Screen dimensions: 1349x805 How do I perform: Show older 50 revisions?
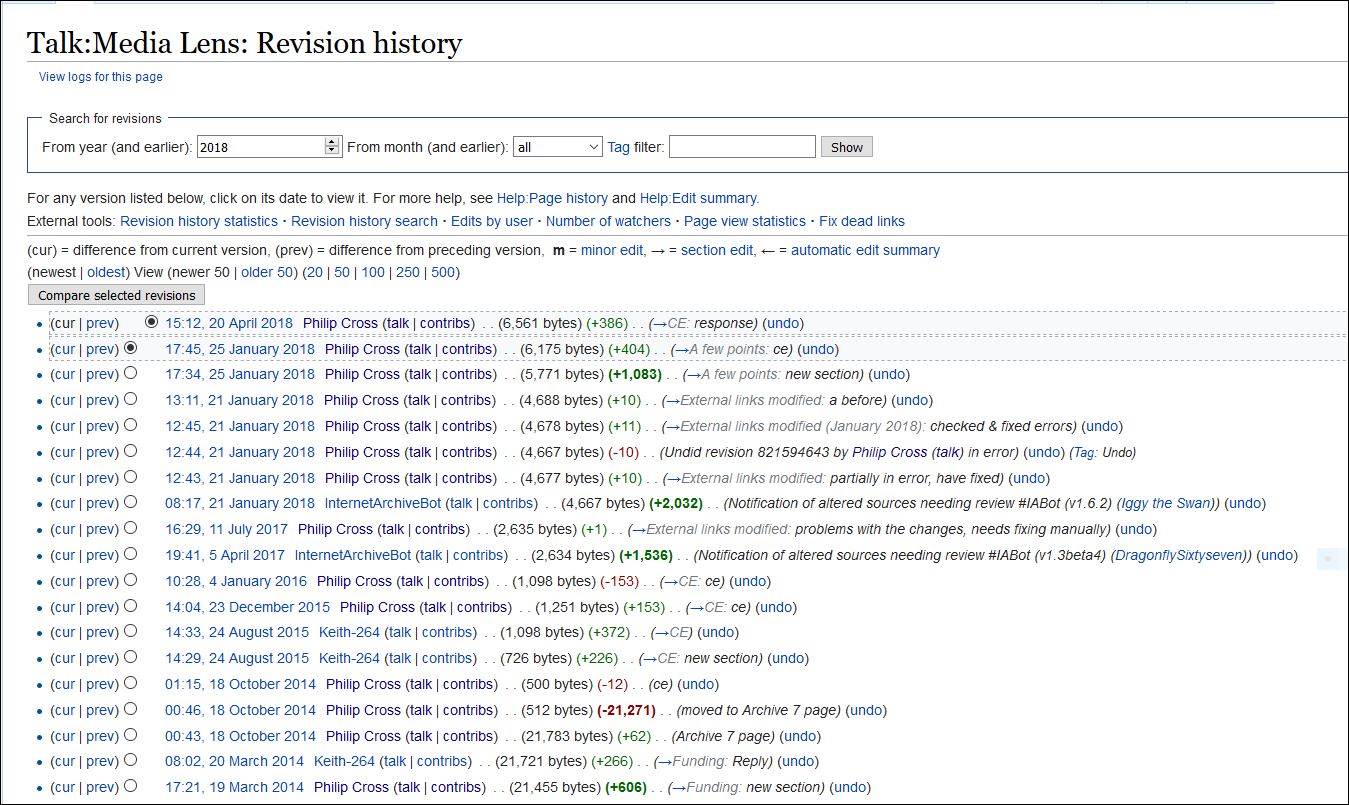tap(268, 272)
